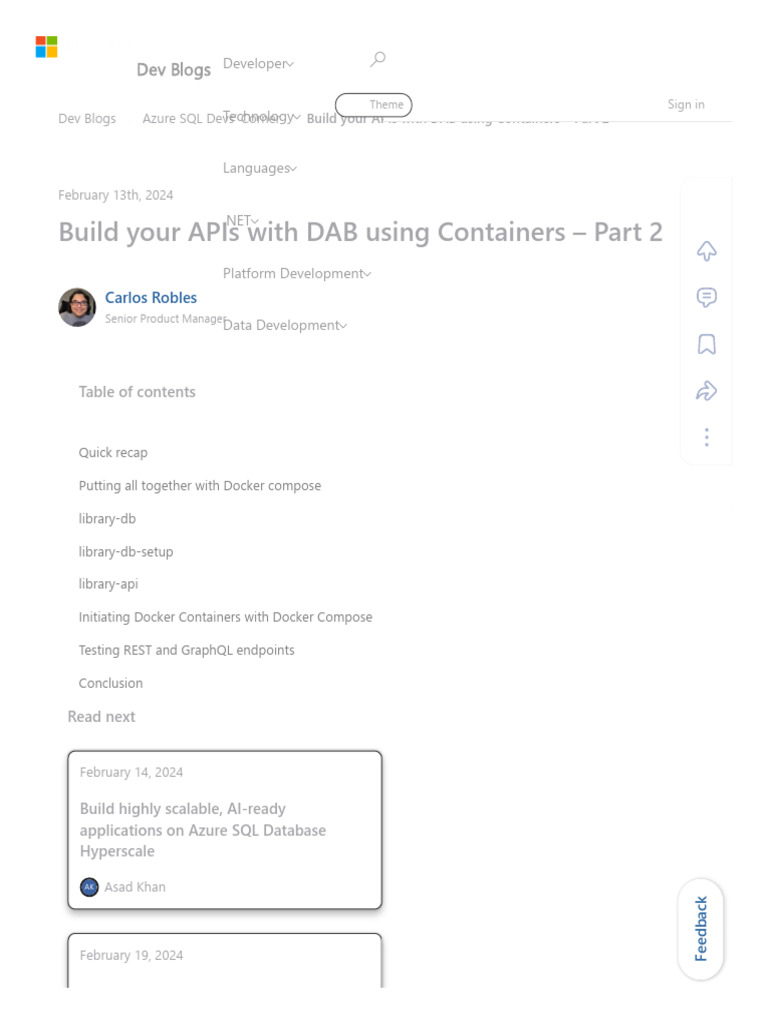768x1024 pixels.
Task: Open the search magnifier icon
Action: pos(377,59)
